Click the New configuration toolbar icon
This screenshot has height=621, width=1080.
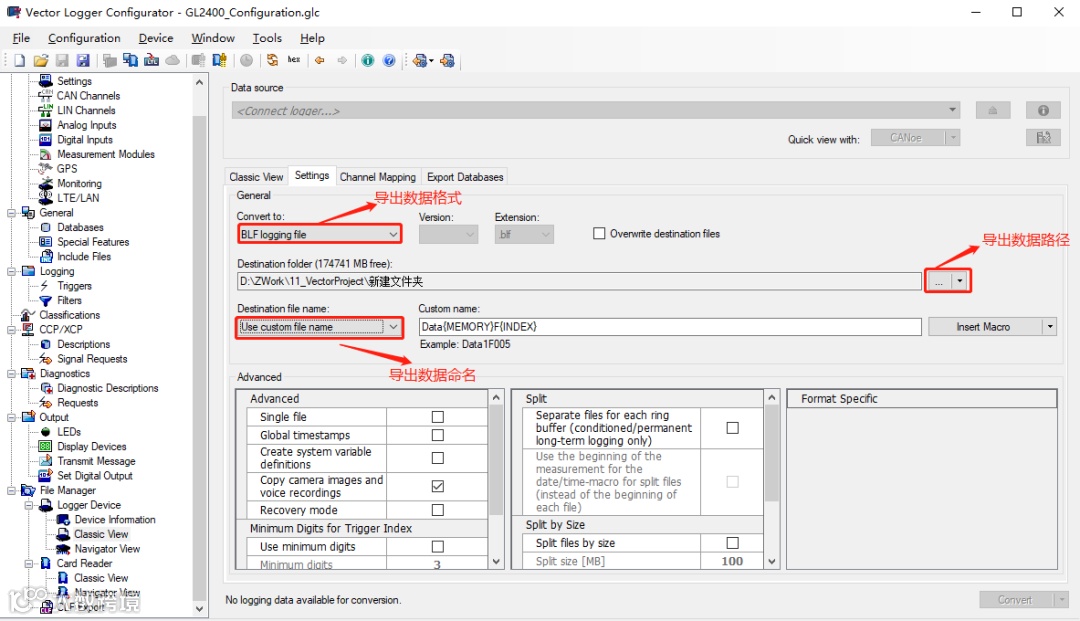click(19, 61)
